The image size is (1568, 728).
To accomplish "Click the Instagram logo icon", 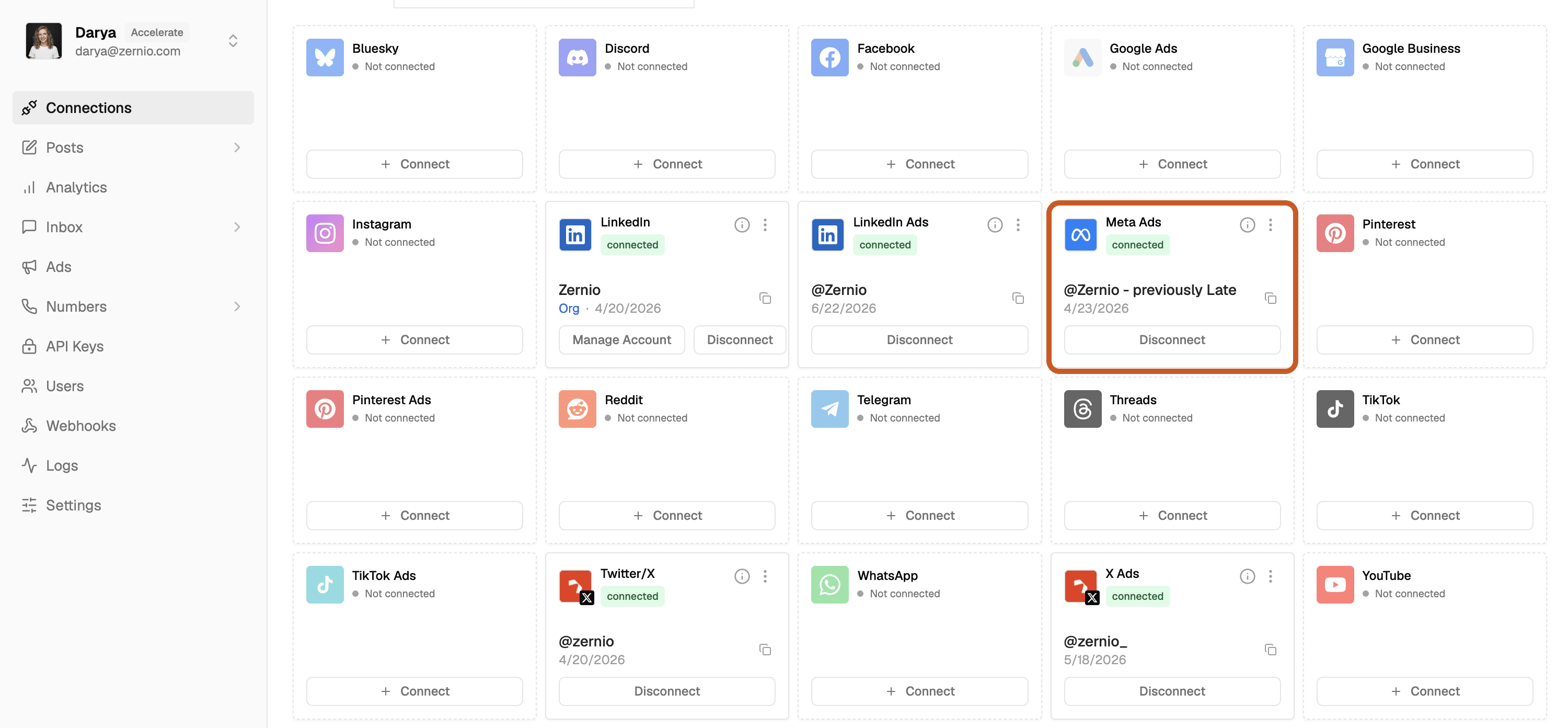I will click(325, 233).
